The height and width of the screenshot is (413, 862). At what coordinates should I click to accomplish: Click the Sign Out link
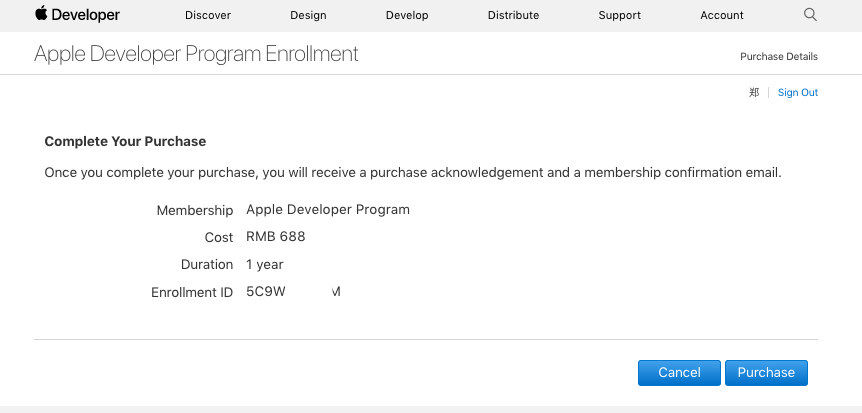798,92
